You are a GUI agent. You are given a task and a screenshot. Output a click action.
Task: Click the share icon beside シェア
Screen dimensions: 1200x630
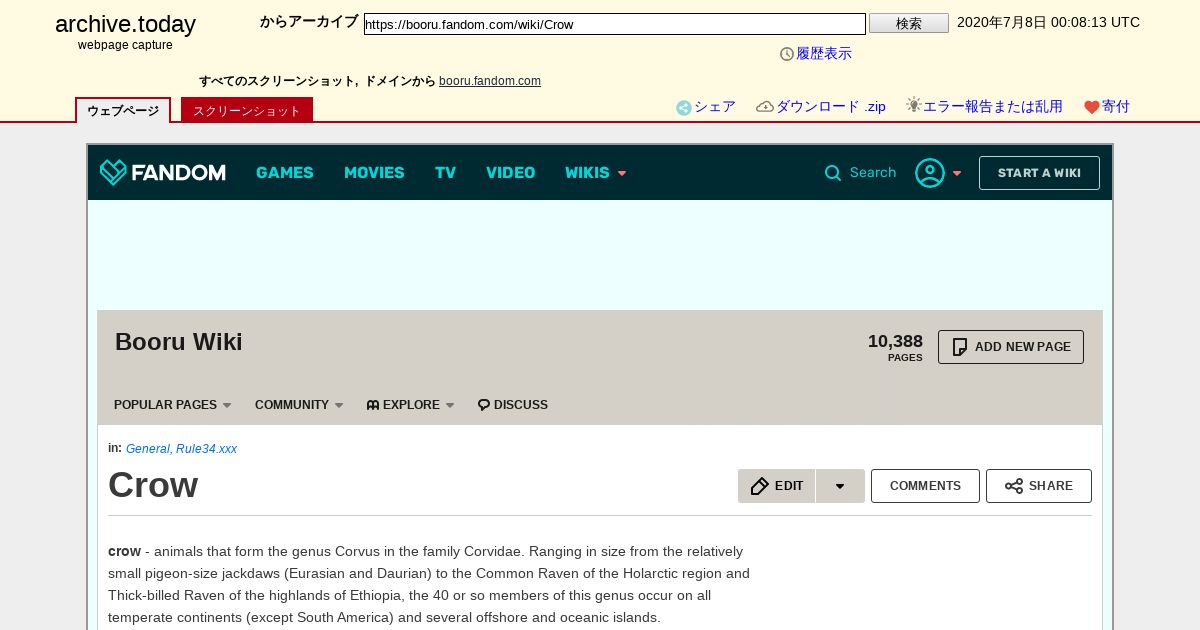click(x=684, y=108)
